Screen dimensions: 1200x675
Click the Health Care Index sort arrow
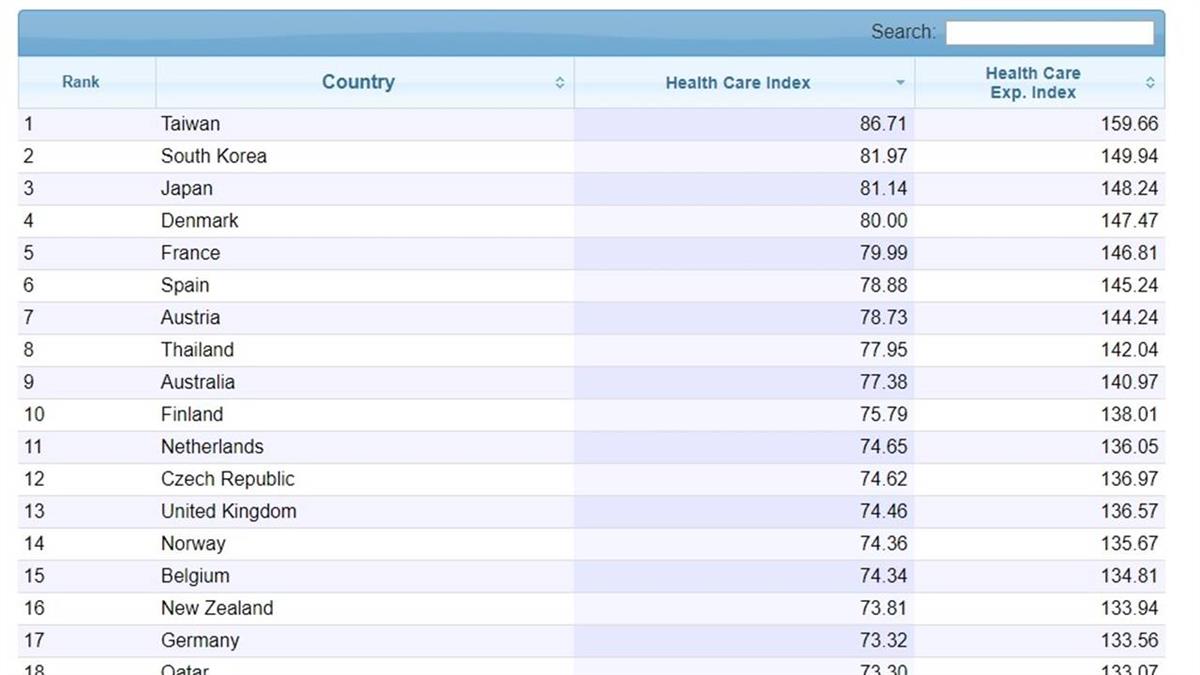(900, 83)
